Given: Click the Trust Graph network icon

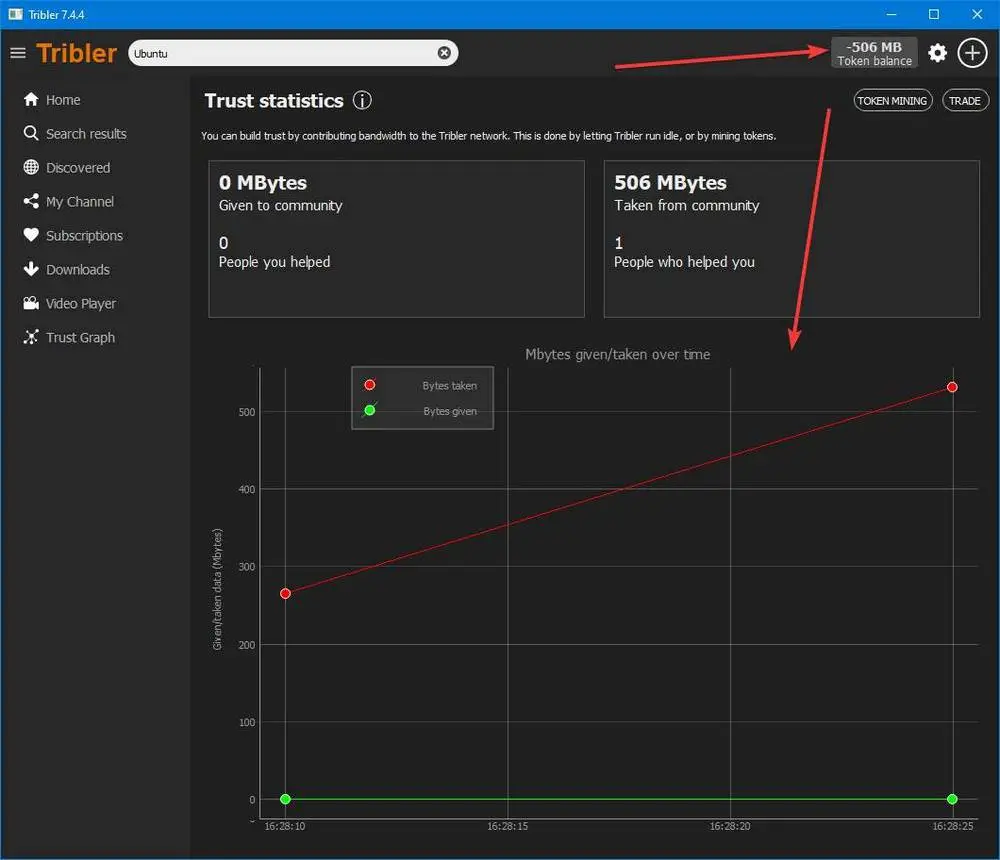Looking at the screenshot, I should 31,337.
